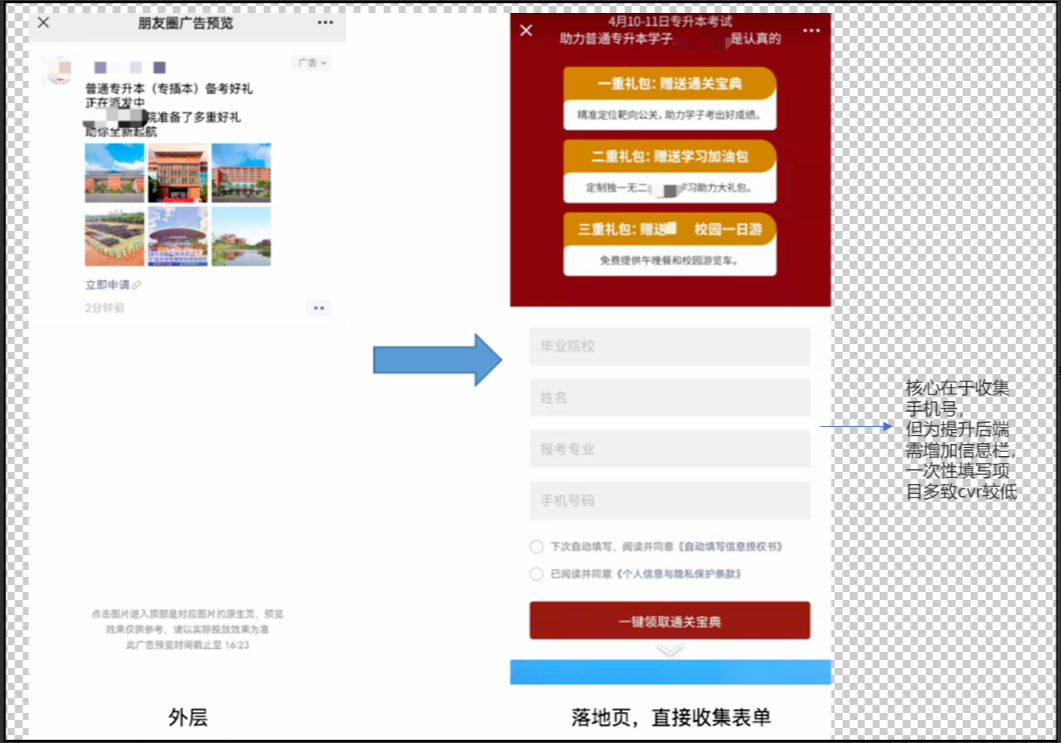The width and height of the screenshot is (1061, 743).
Task: Click into the 手机号码 input field
Action: coord(669,500)
